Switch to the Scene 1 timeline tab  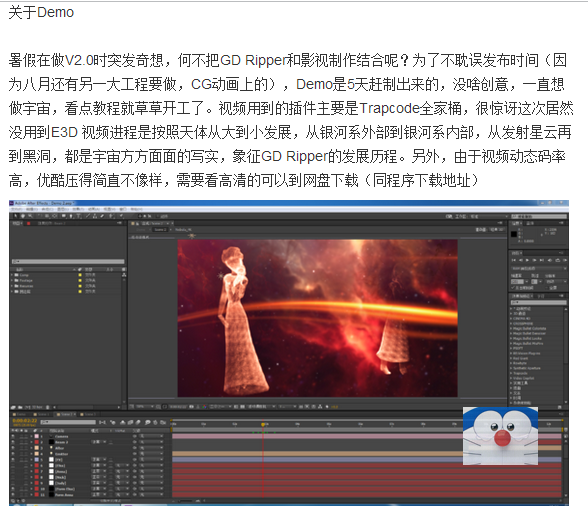[x=42, y=414]
